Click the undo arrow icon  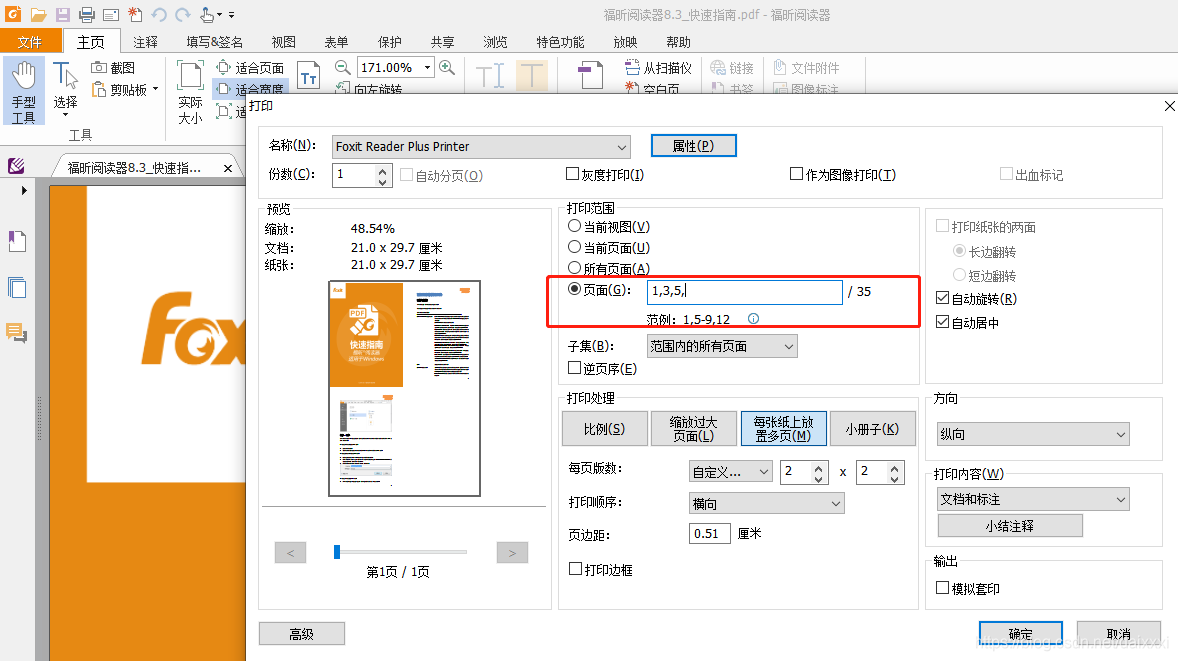point(159,14)
